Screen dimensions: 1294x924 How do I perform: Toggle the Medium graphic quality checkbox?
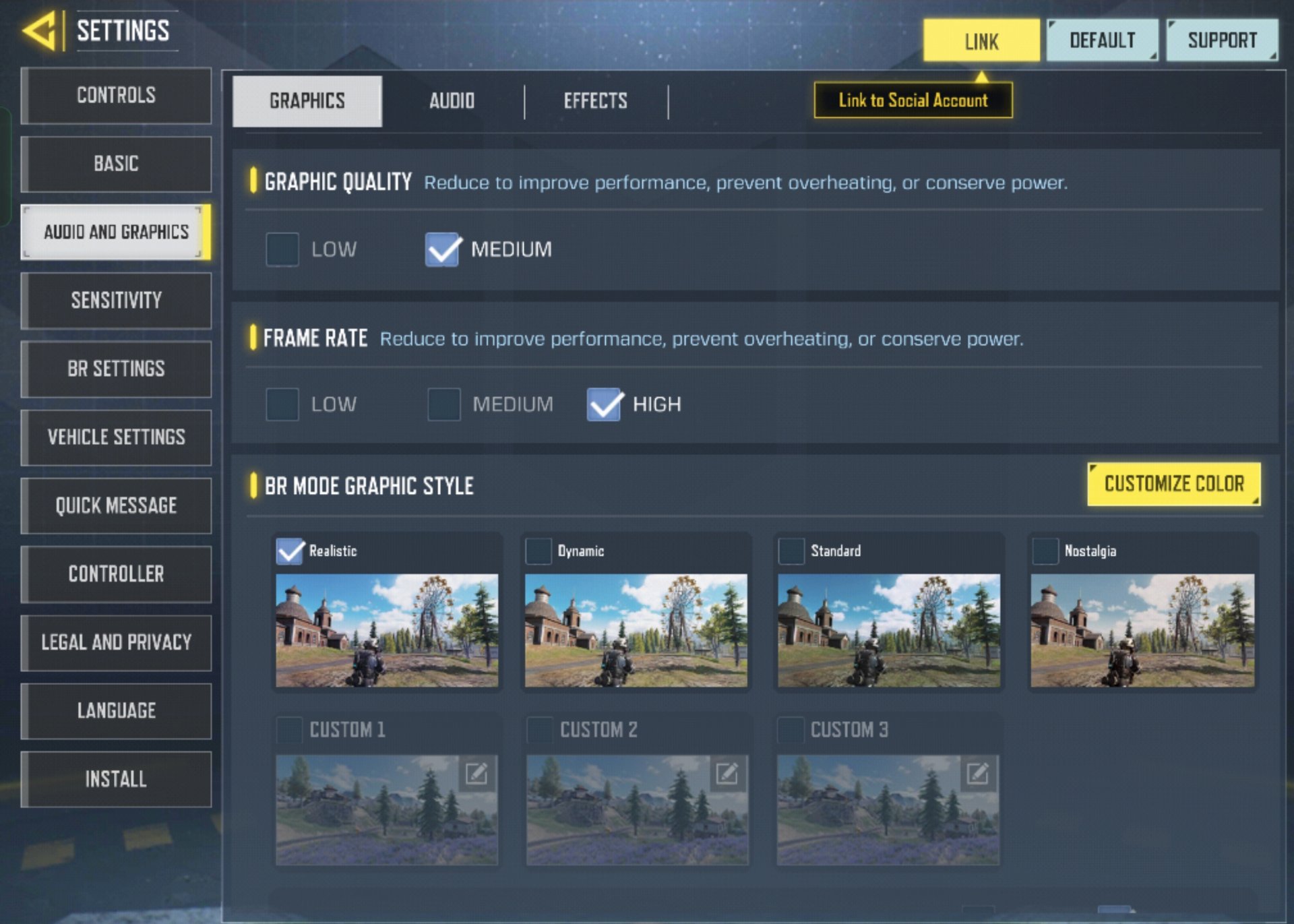point(442,249)
